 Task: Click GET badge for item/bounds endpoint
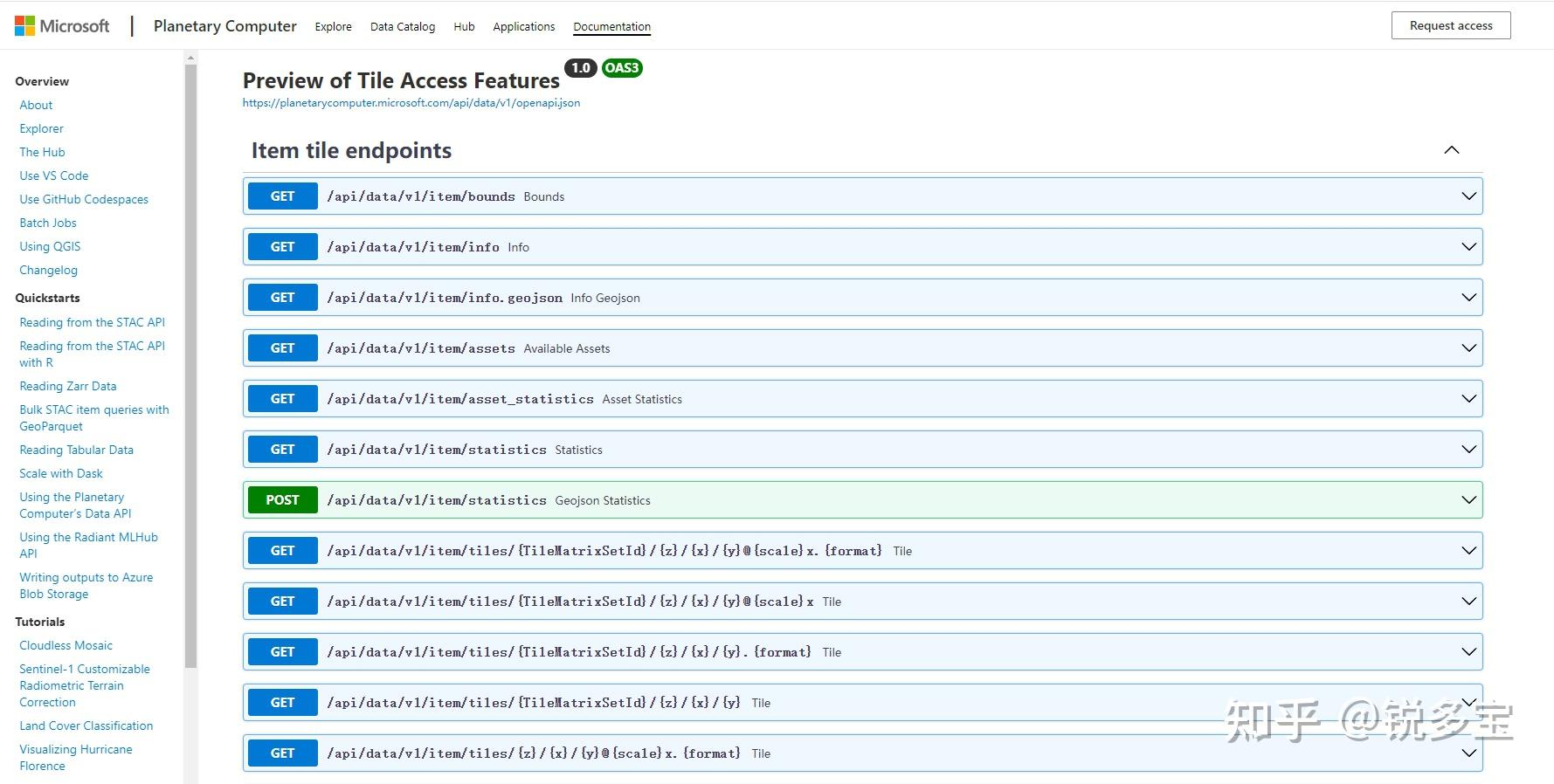coord(282,196)
